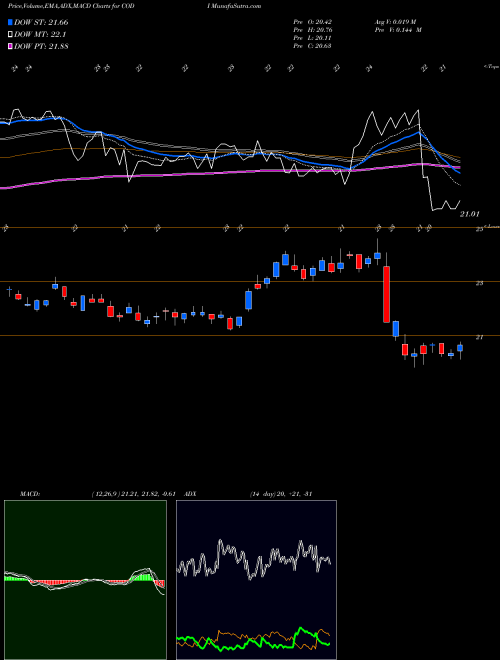Select the 'DOW ST: 21.66' legend label
500x660 pixels.
(41, 22)
